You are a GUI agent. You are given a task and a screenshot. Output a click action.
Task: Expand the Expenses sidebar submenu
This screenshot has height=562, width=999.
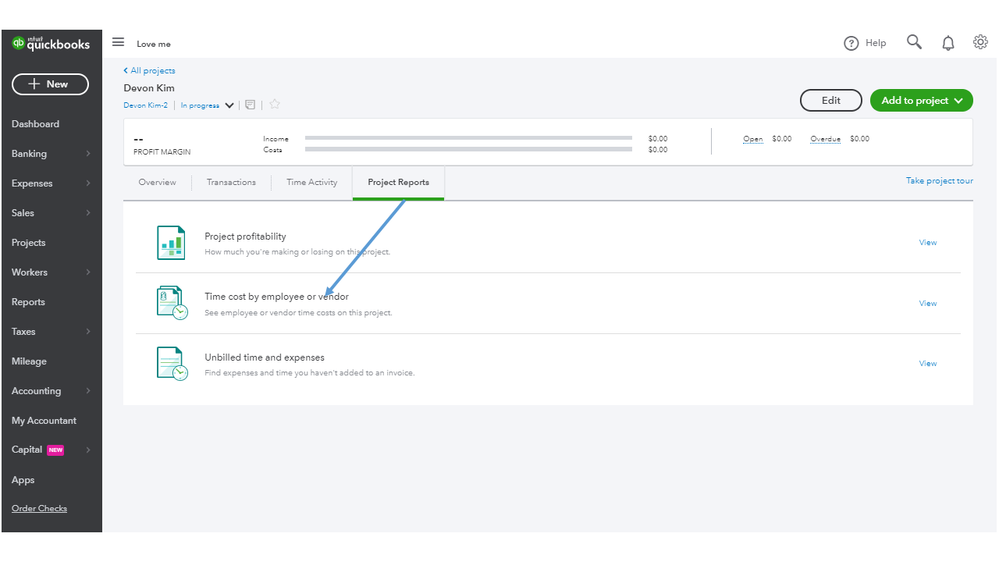click(x=88, y=184)
